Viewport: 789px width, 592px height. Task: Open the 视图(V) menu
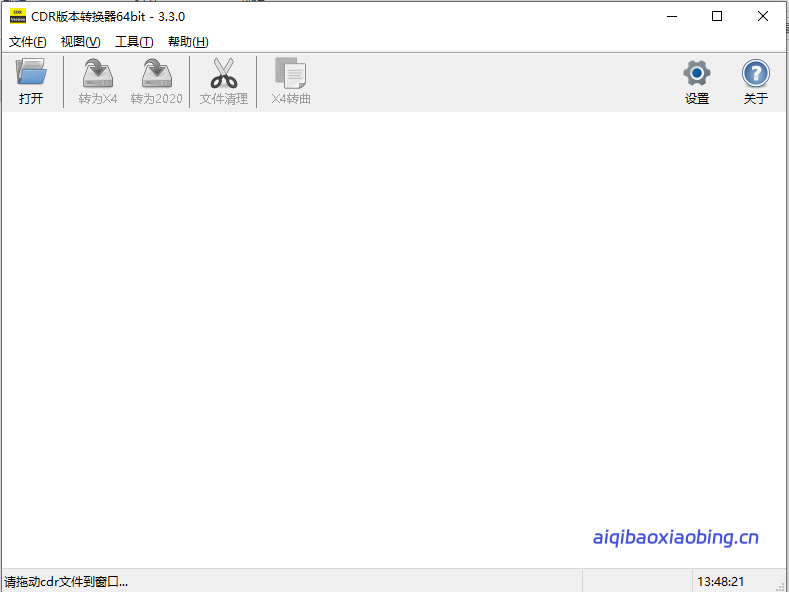tap(81, 42)
